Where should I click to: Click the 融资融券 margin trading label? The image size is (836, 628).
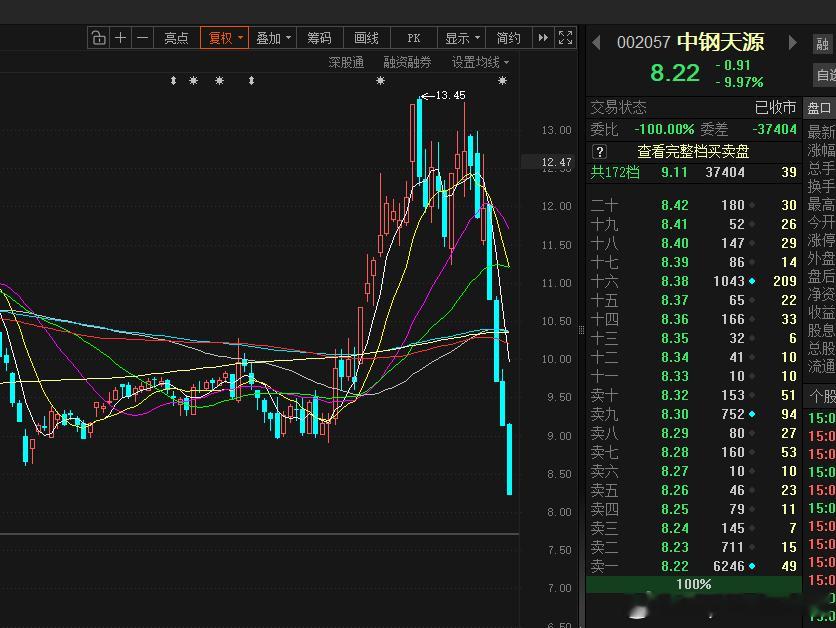407,62
